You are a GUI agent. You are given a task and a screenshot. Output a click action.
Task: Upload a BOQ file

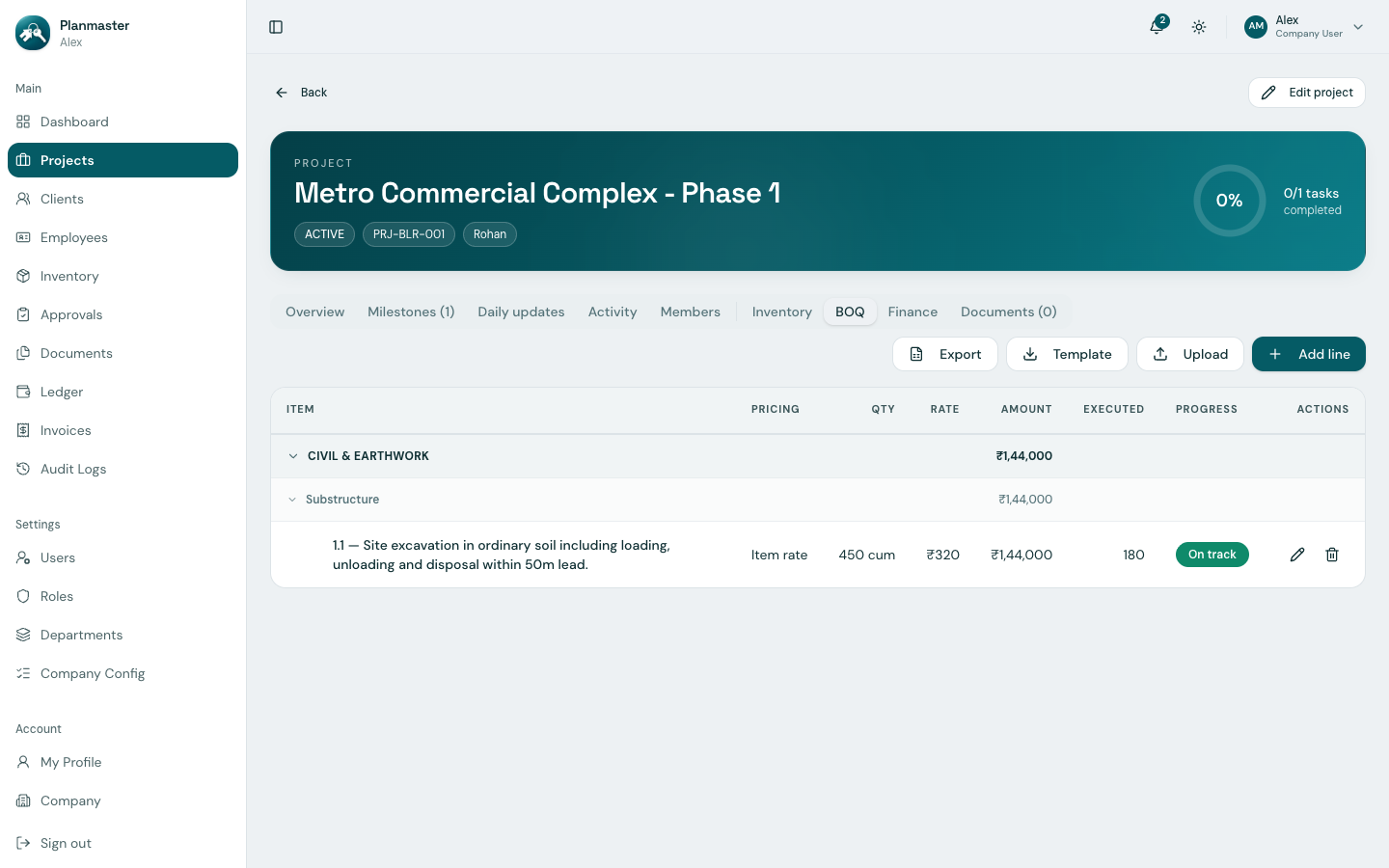point(1190,354)
